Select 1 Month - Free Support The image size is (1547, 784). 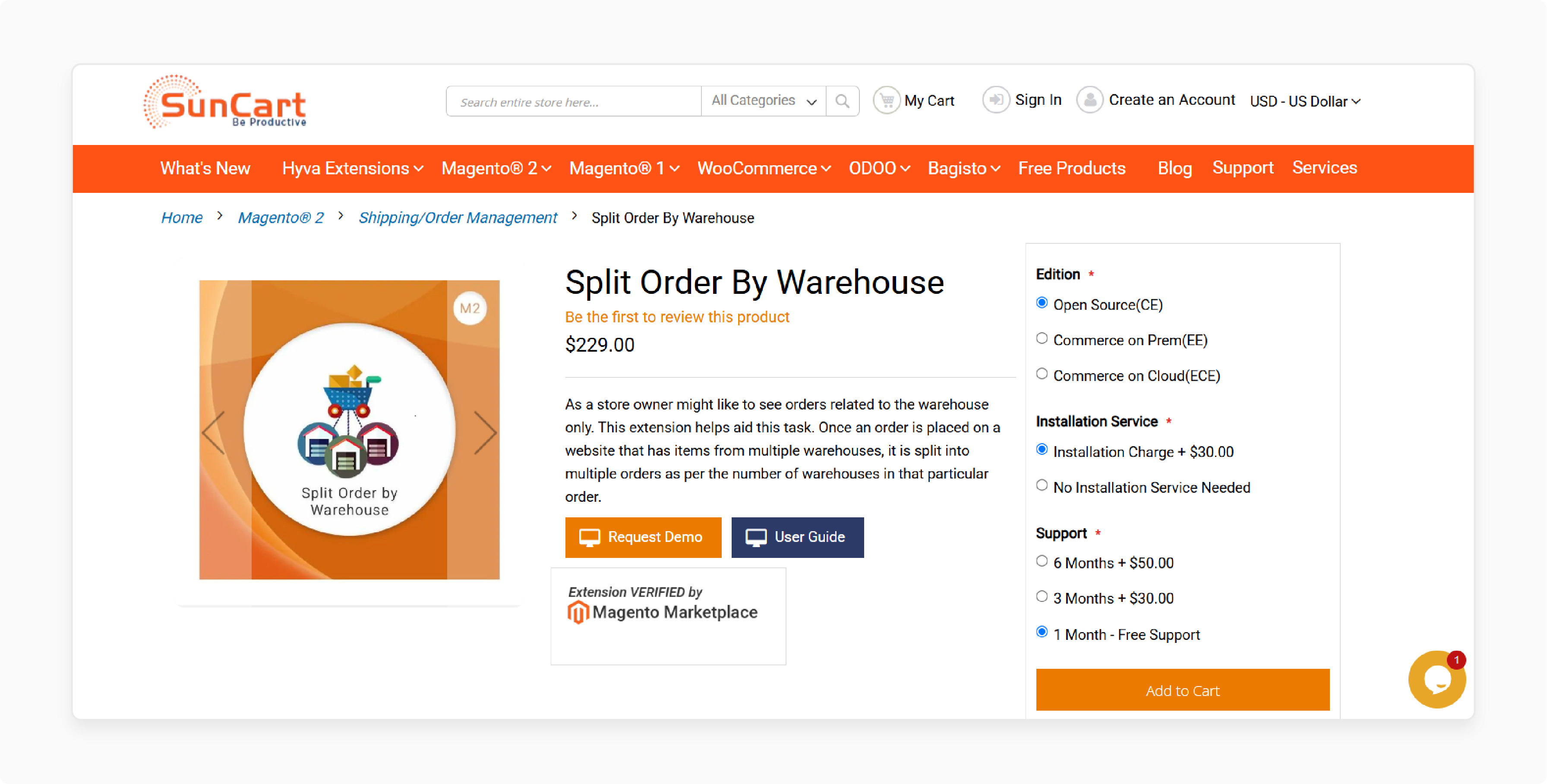[x=1042, y=633]
